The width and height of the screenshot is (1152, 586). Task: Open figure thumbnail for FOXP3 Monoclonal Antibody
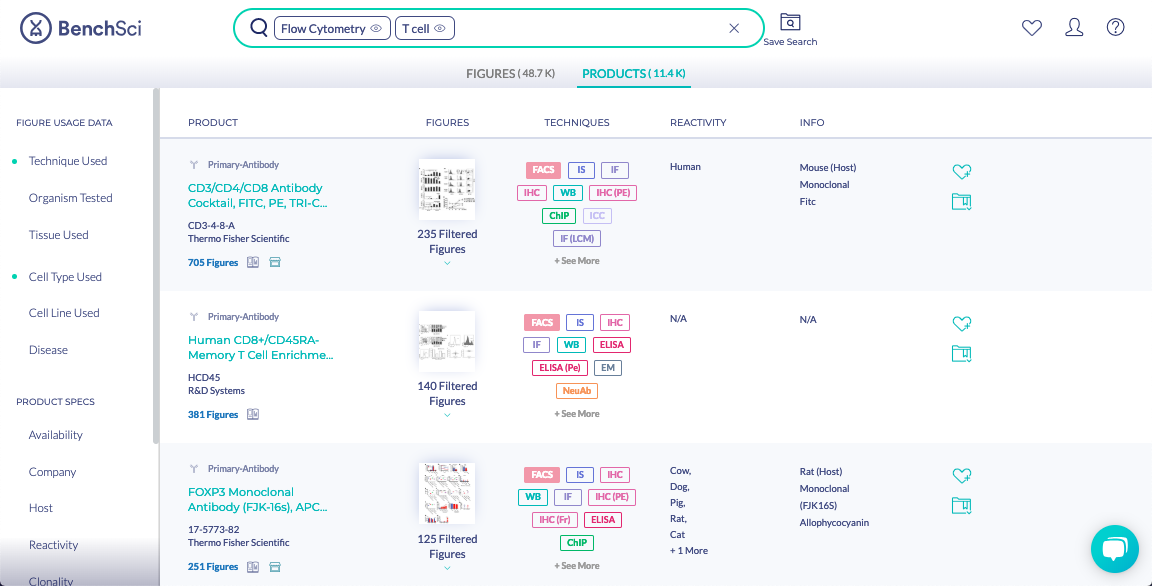click(x=447, y=493)
